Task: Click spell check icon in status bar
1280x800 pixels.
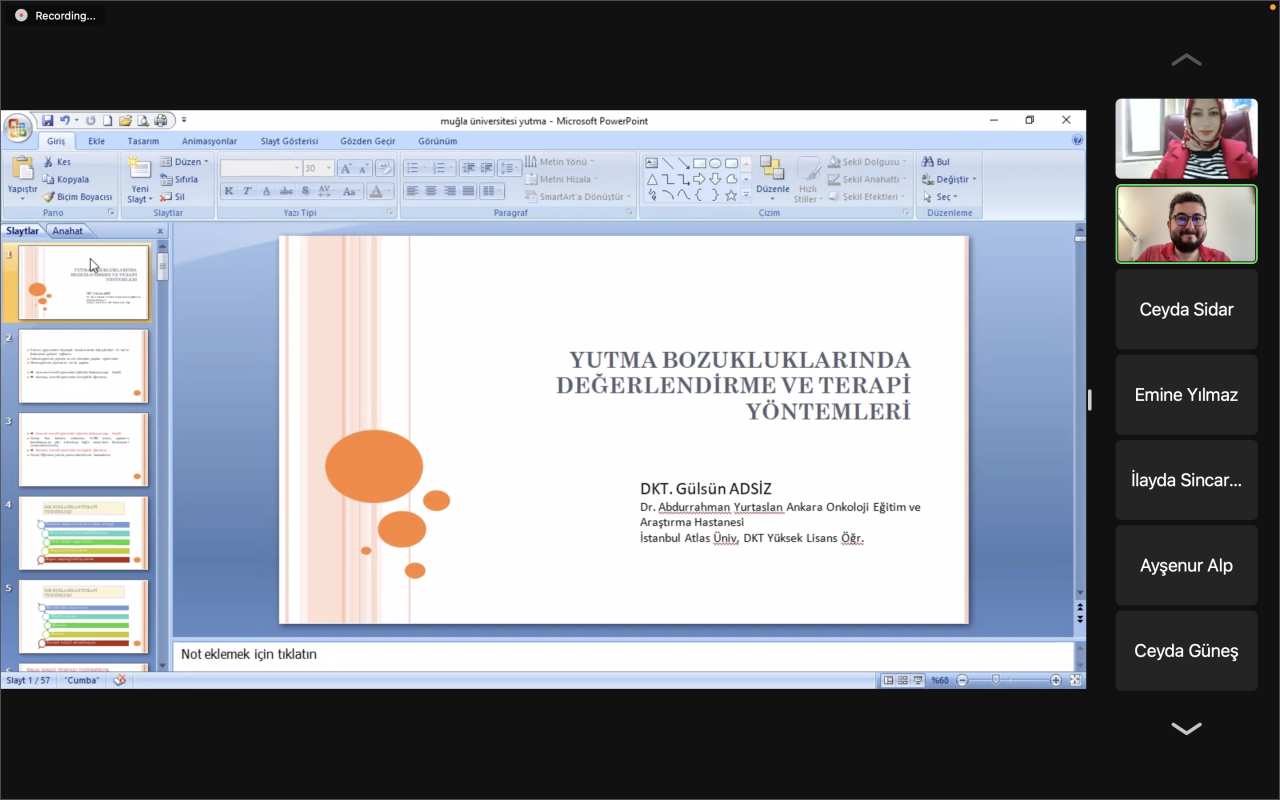Action: 120,680
